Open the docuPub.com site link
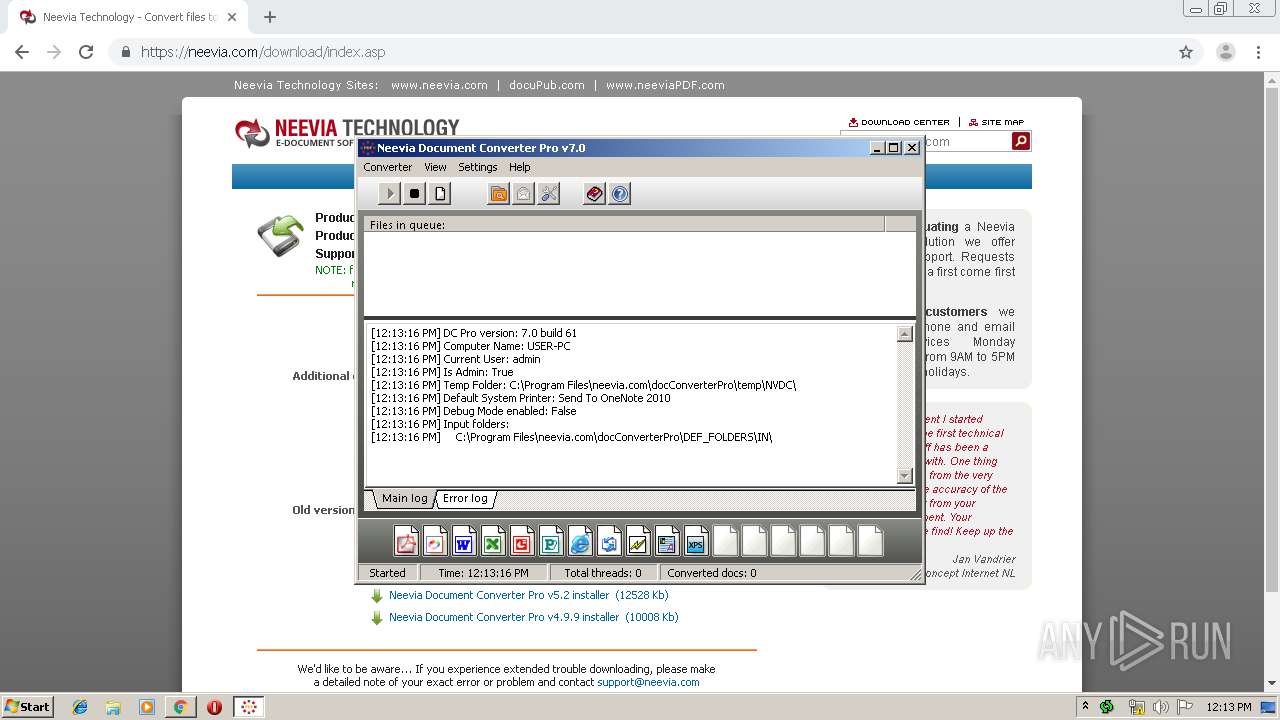The height and width of the screenshot is (720, 1280). tap(547, 85)
